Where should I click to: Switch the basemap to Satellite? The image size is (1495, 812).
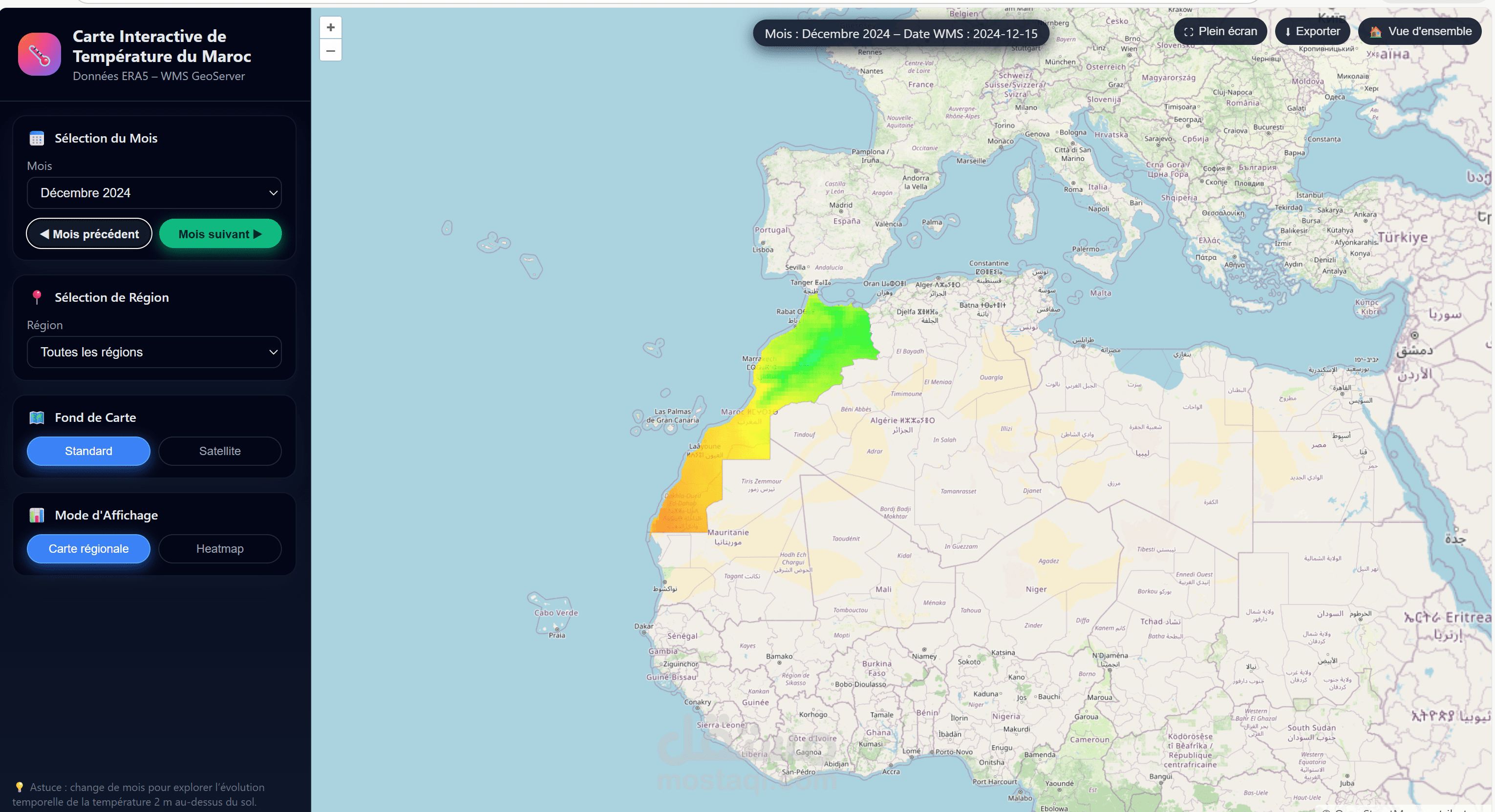219,451
